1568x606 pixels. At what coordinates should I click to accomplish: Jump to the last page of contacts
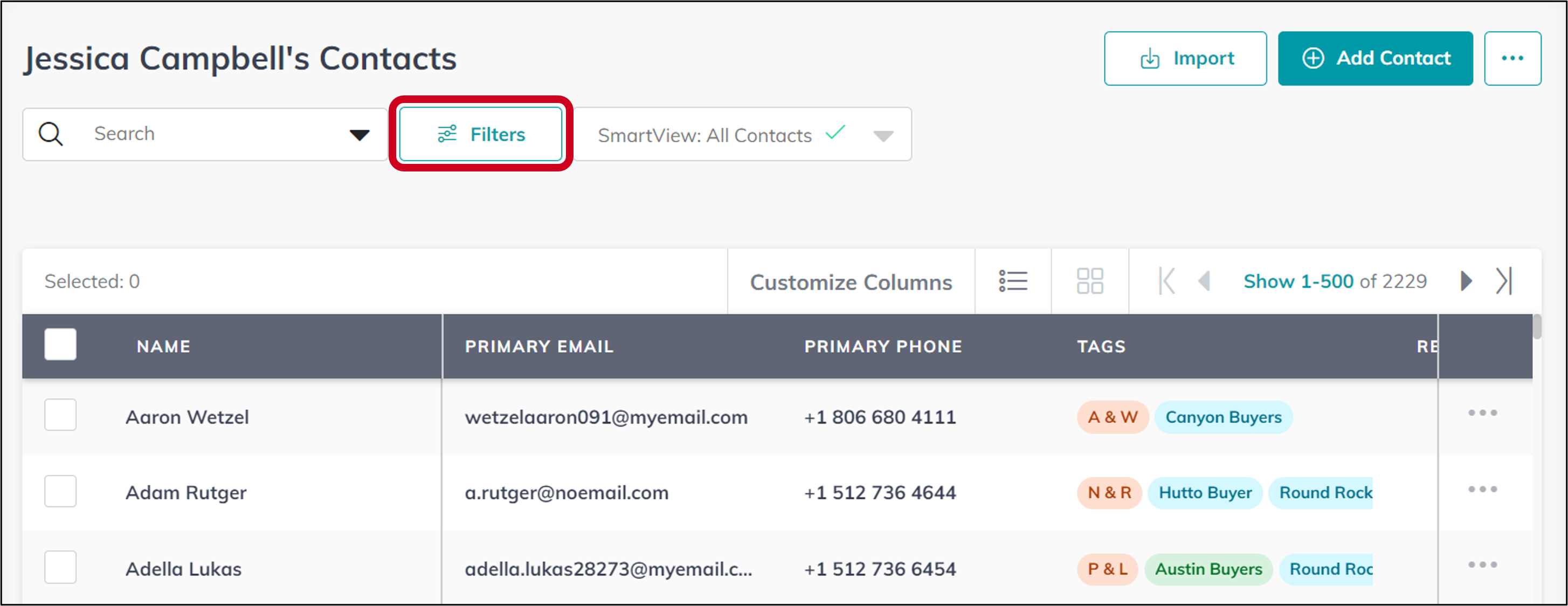click(x=1504, y=281)
